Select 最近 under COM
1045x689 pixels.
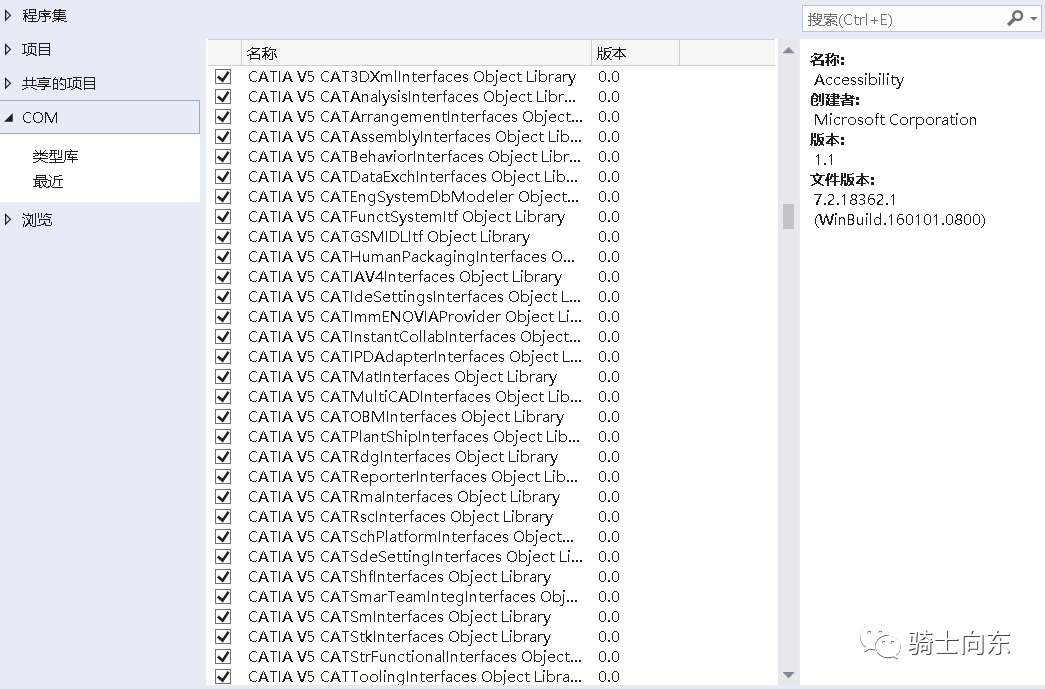click(48, 181)
